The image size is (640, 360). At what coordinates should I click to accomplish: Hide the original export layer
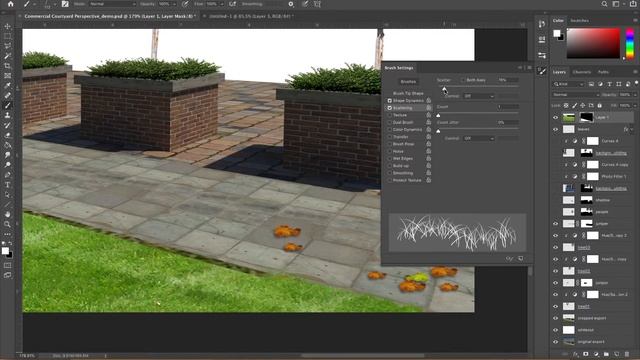click(555, 342)
